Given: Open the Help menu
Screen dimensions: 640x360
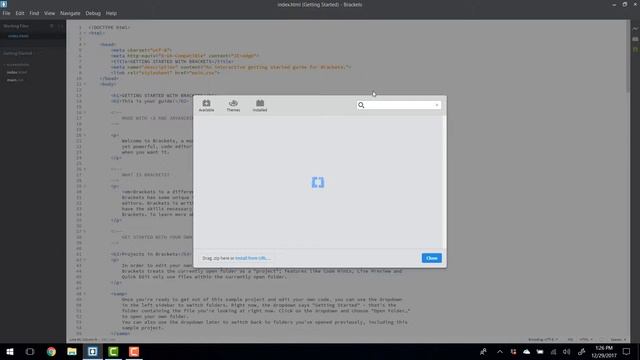Looking at the screenshot, I should pyautogui.click(x=111, y=13).
